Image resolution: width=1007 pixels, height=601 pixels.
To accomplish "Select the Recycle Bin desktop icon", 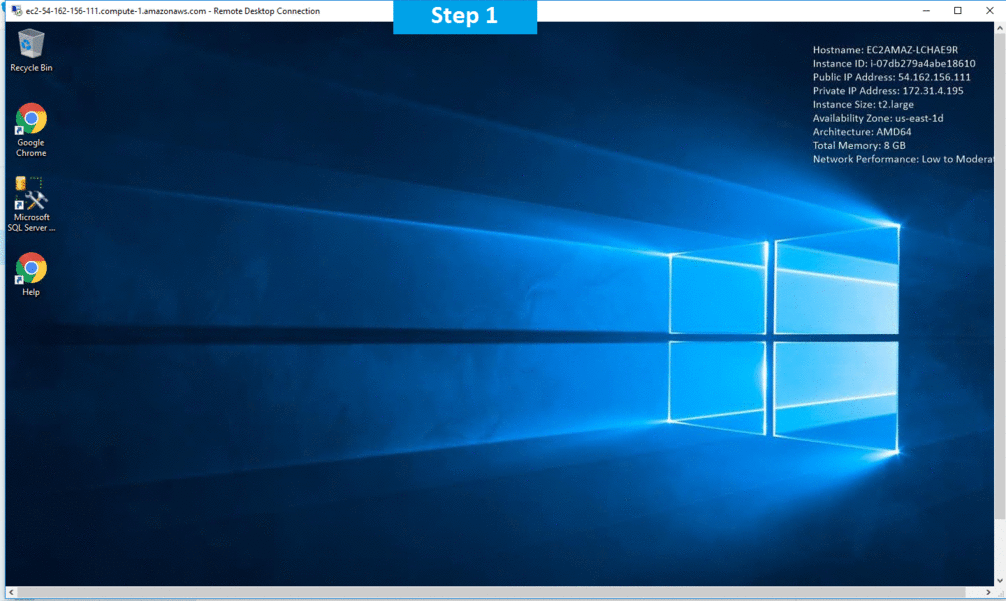I will click(31, 45).
